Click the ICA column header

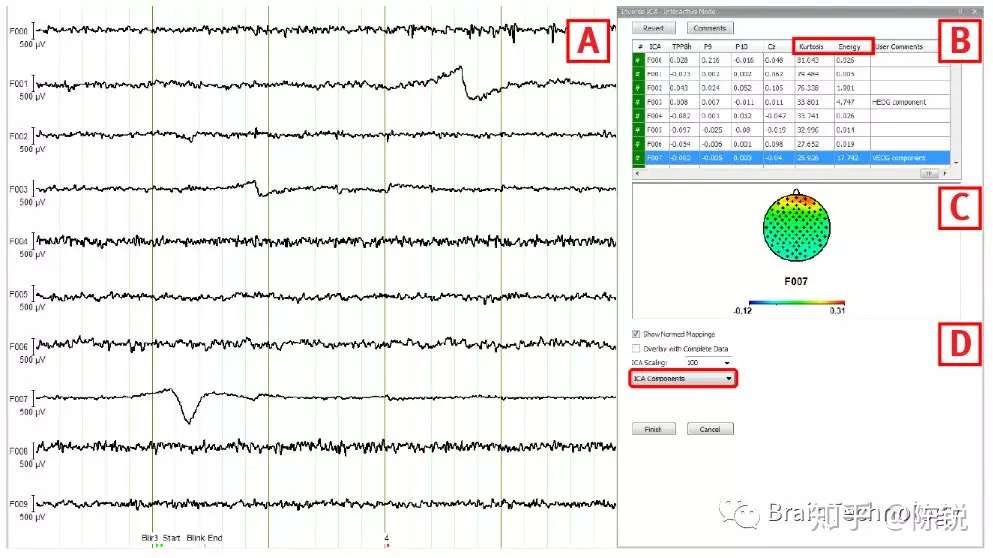[655, 46]
